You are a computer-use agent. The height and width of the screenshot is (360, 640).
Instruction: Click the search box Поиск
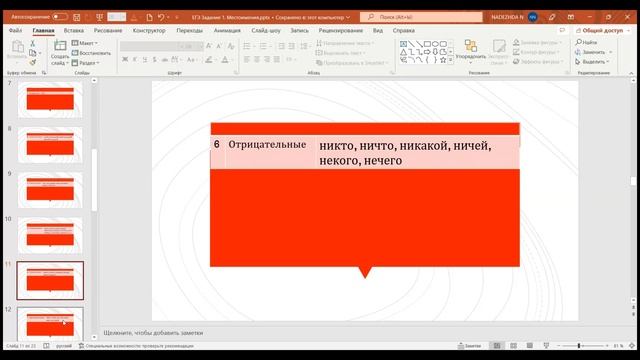pyautogui.click(x=421, y=17)
